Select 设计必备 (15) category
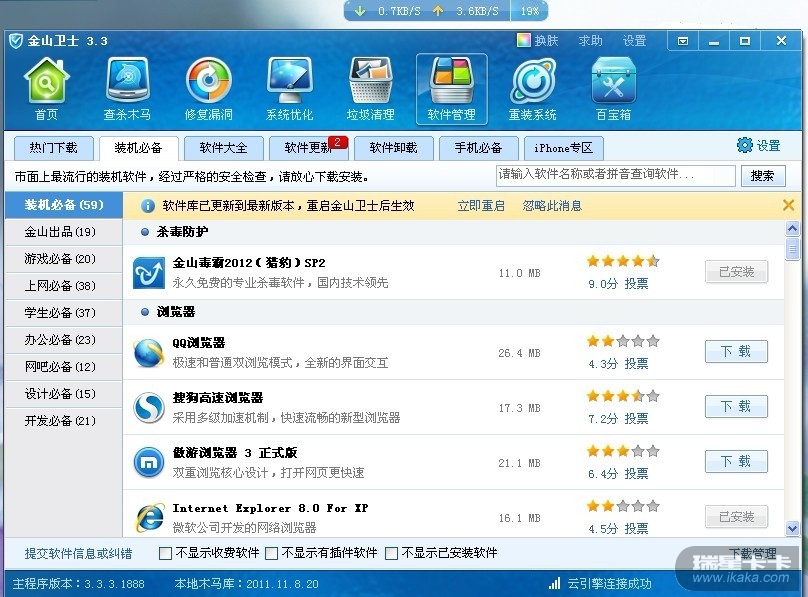 (63, 394)
